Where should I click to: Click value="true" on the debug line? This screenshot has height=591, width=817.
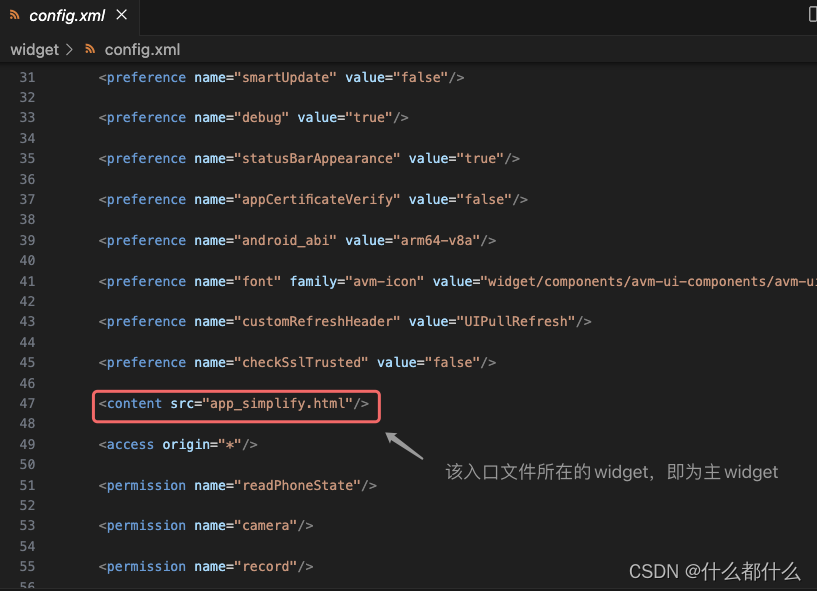coord(345,118)
